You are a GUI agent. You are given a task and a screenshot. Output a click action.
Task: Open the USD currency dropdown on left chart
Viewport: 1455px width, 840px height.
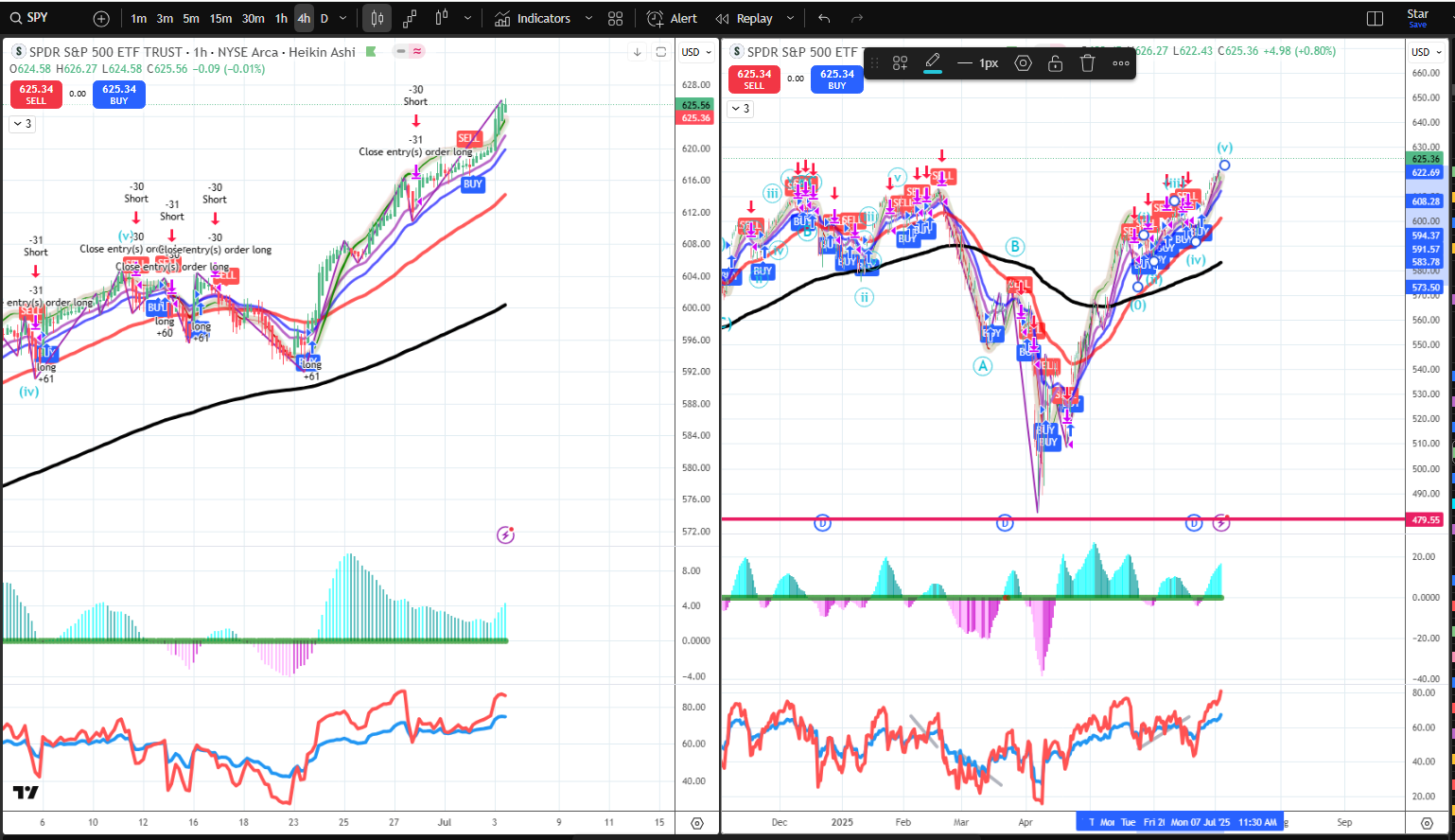tap(695, 52)
